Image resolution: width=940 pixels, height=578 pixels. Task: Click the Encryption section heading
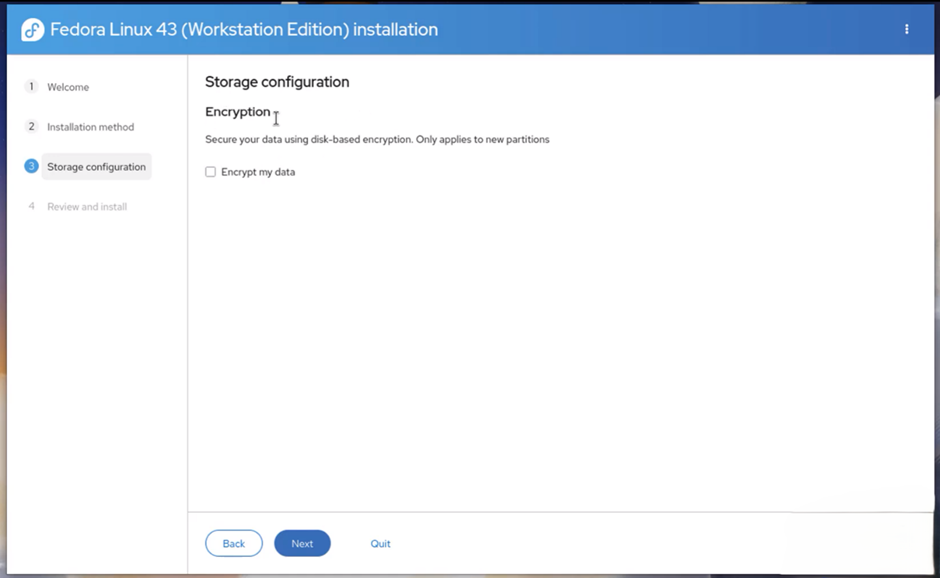pyautogui.click(x=238, y=112)
